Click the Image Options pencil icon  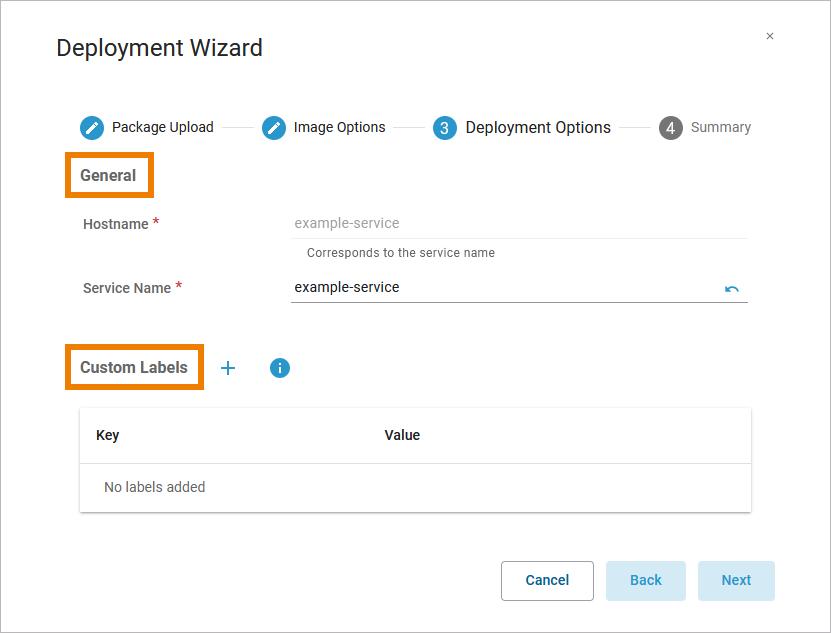point(274,128)
